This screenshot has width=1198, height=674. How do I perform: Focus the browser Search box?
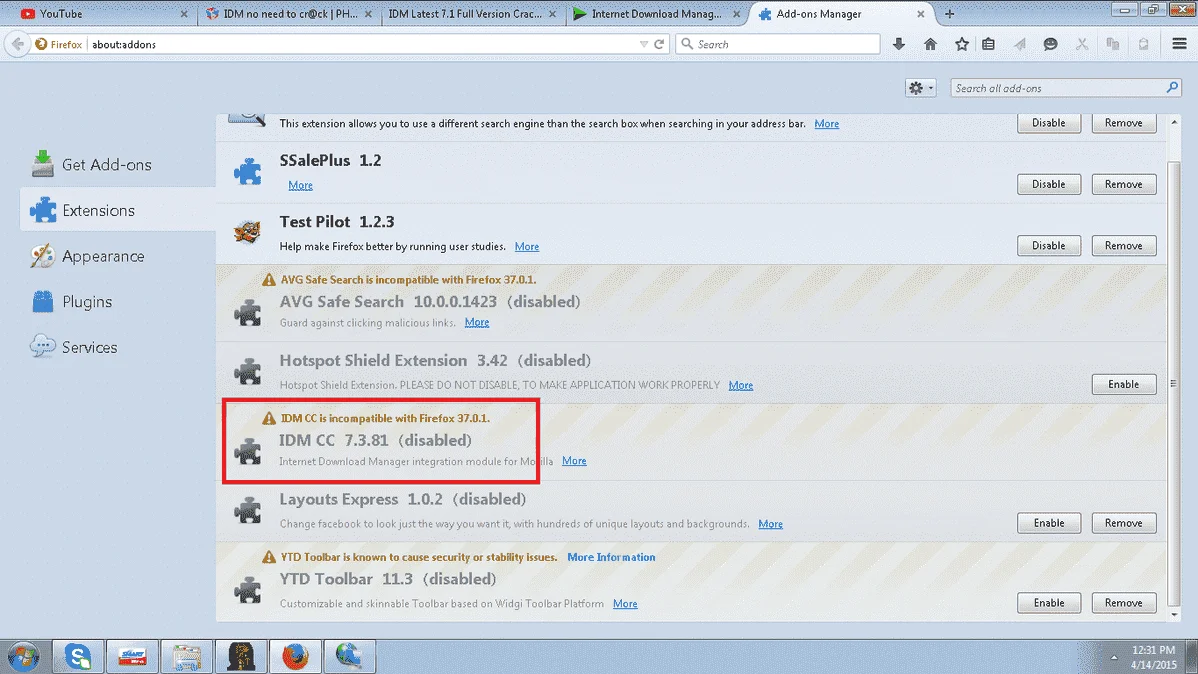778,44
